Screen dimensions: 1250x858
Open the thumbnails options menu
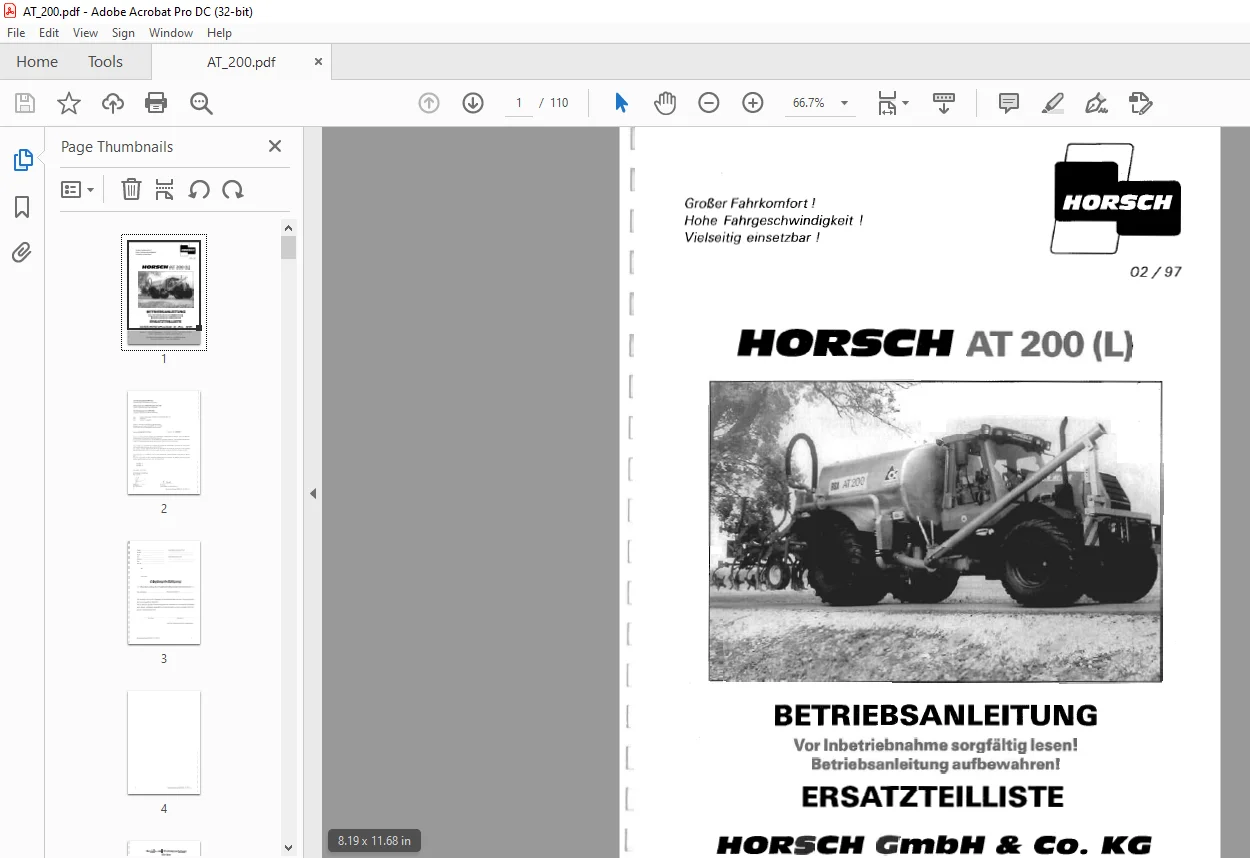tap(77, 189)
